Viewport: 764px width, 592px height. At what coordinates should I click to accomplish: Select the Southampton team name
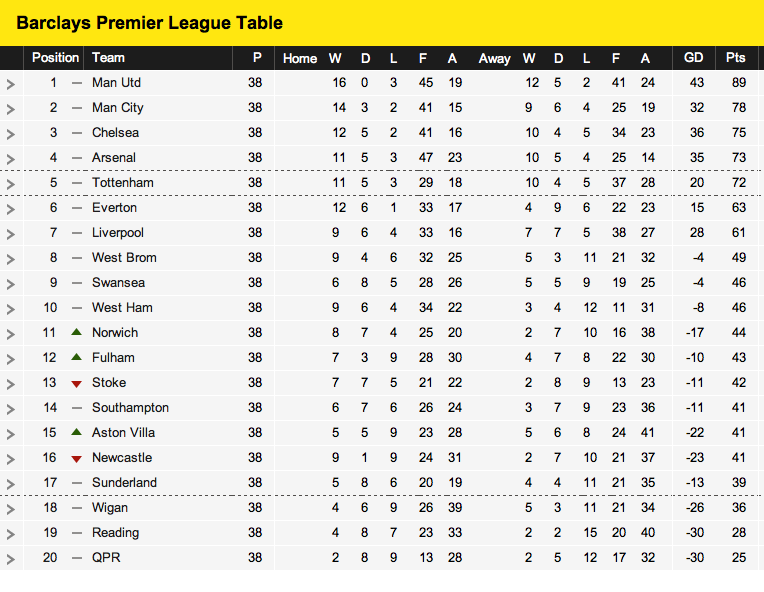pos(131,408)
